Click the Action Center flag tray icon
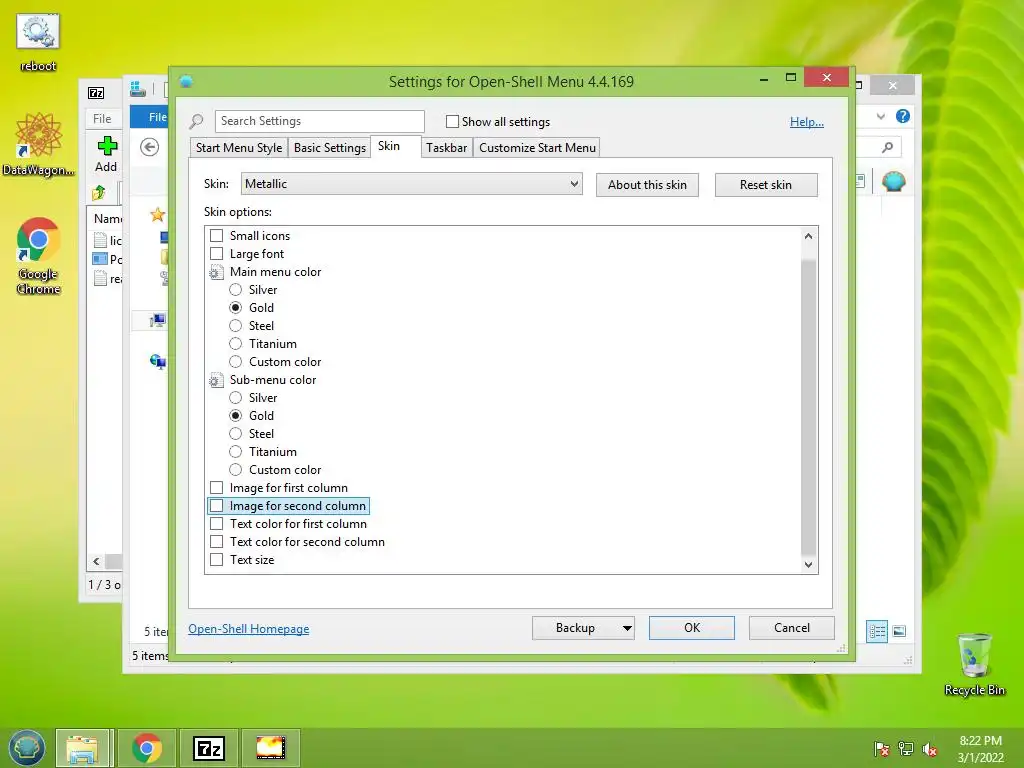This screenshot has width=1024, height=768. [881, 749]
